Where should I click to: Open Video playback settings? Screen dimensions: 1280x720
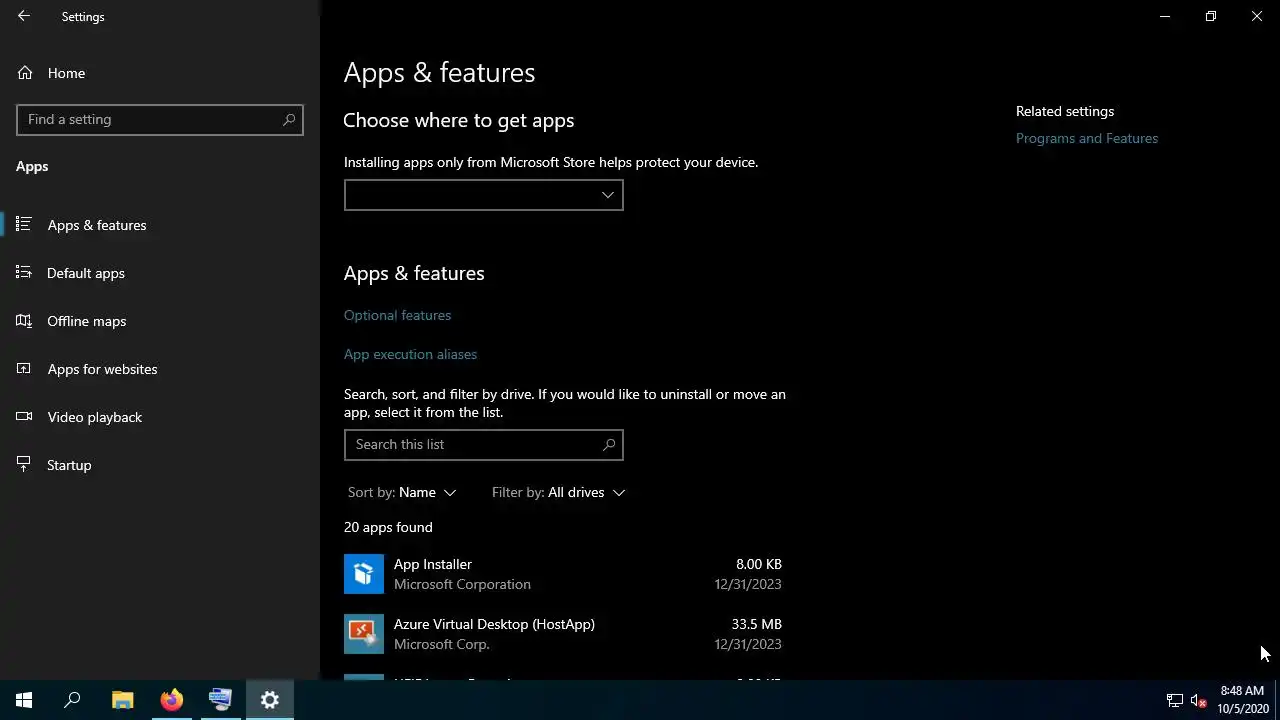pos(160,417)
